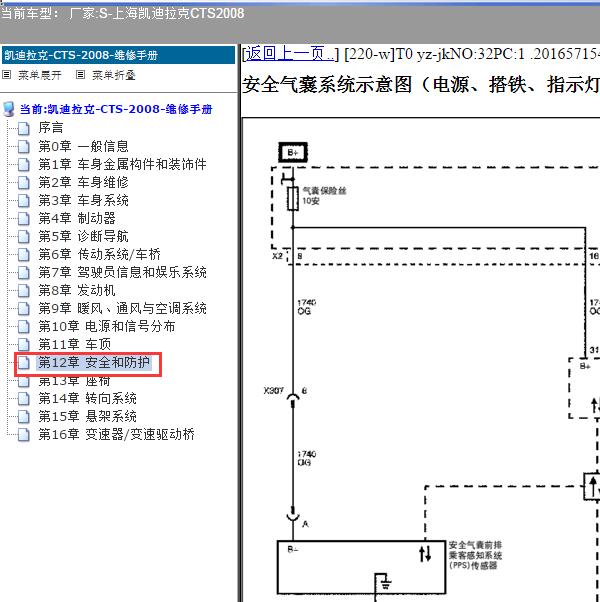Open 第1章 车身金属构件和装饰件
600x602 pixels.
point(122,164)
